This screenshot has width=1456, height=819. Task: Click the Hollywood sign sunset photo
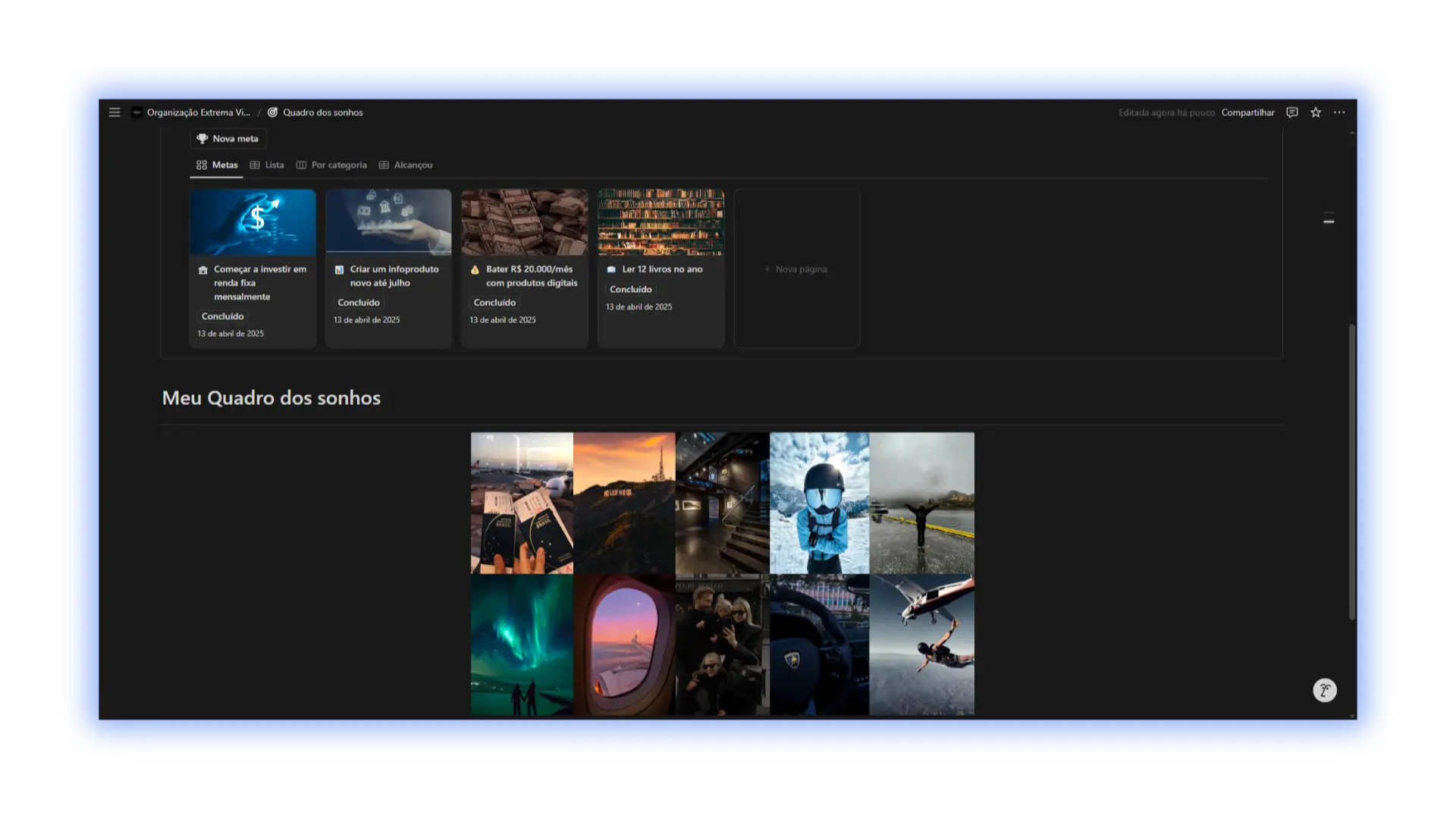(624, 503)
